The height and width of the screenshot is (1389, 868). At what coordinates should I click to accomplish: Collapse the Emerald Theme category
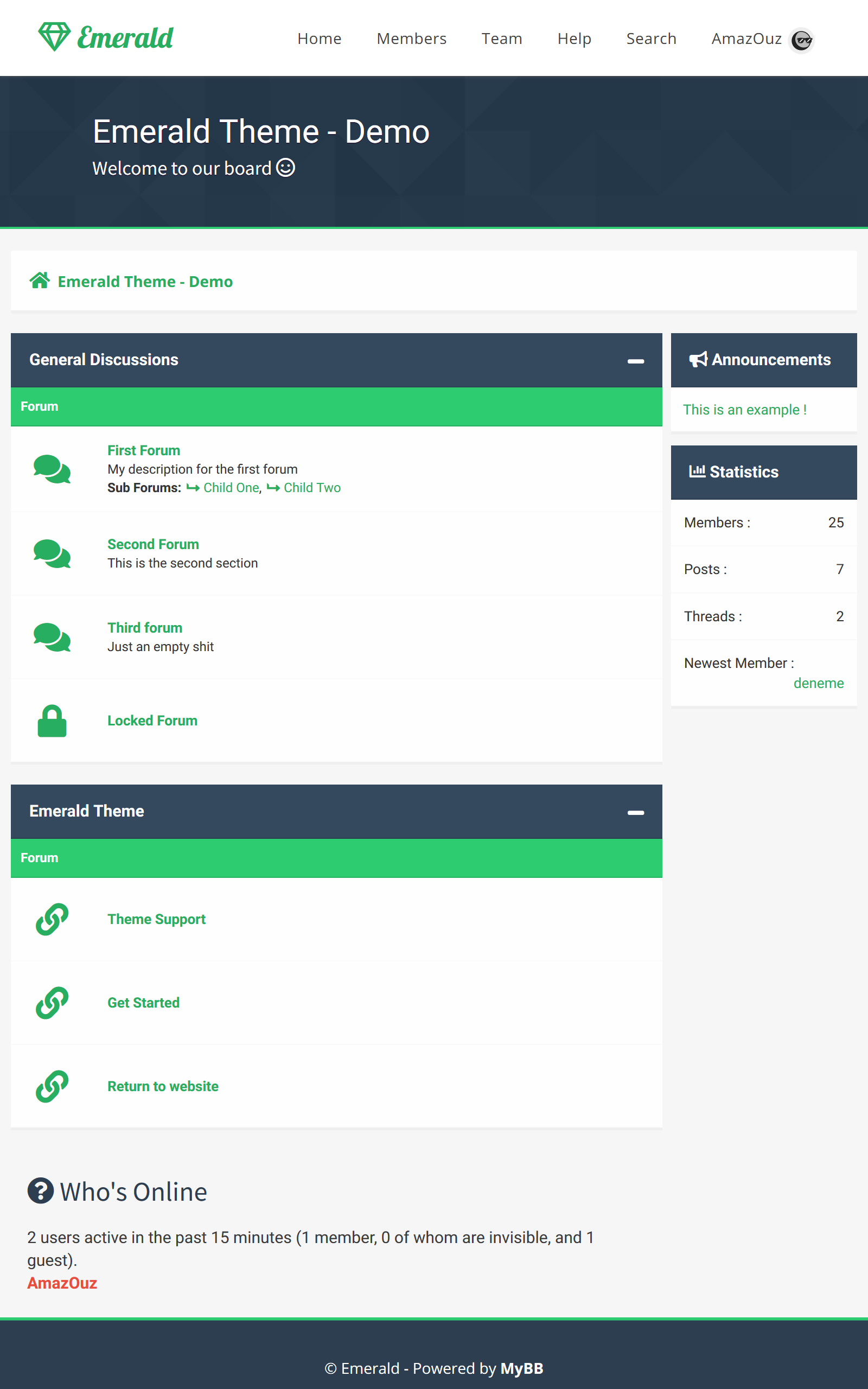pos(635,812)
